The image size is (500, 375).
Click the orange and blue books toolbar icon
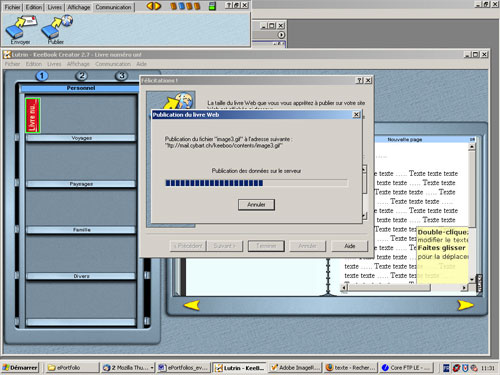coord(185,6)
